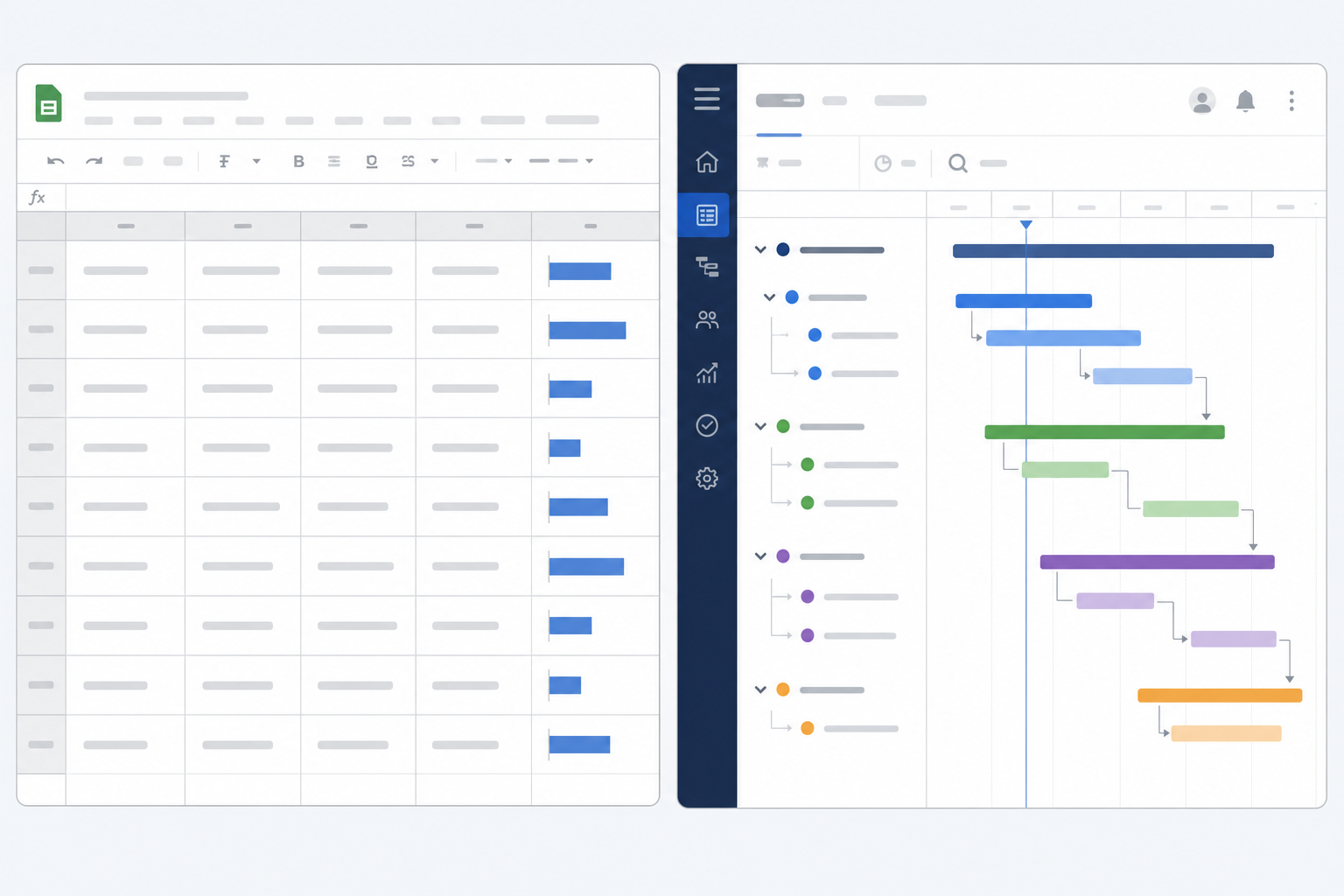This screenshot has width=1344, height=896.
Task: Open the analytics chart sidebar icon
Action: coord(707,374)
